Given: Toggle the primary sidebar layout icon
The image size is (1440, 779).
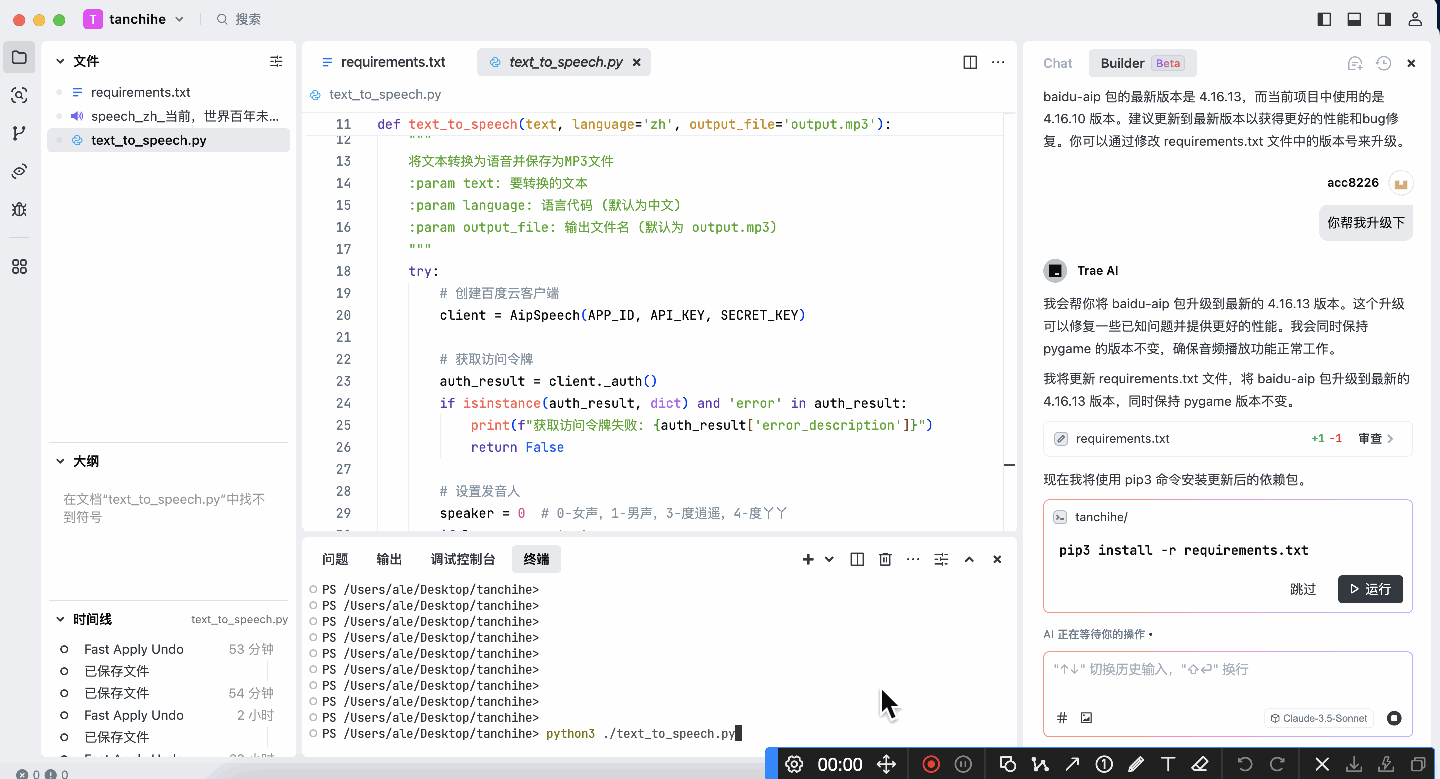Looking at the screenshot, I should 1325,19.
